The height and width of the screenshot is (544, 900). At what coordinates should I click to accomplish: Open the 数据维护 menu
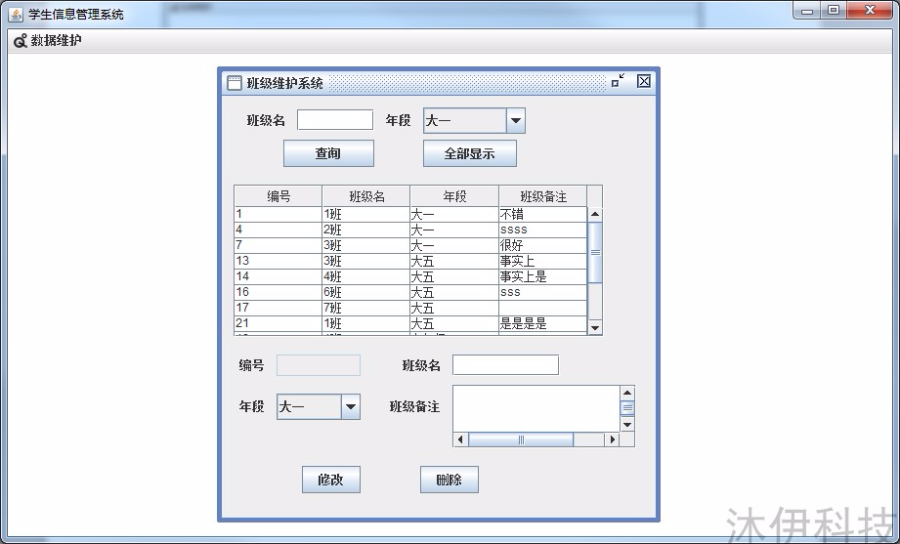click(x=48, y=41)
